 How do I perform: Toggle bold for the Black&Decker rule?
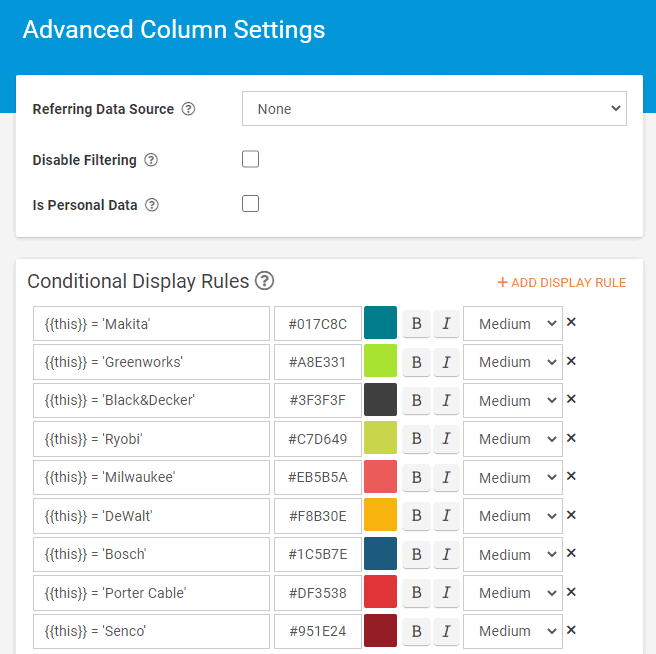(x=416, y=400)
